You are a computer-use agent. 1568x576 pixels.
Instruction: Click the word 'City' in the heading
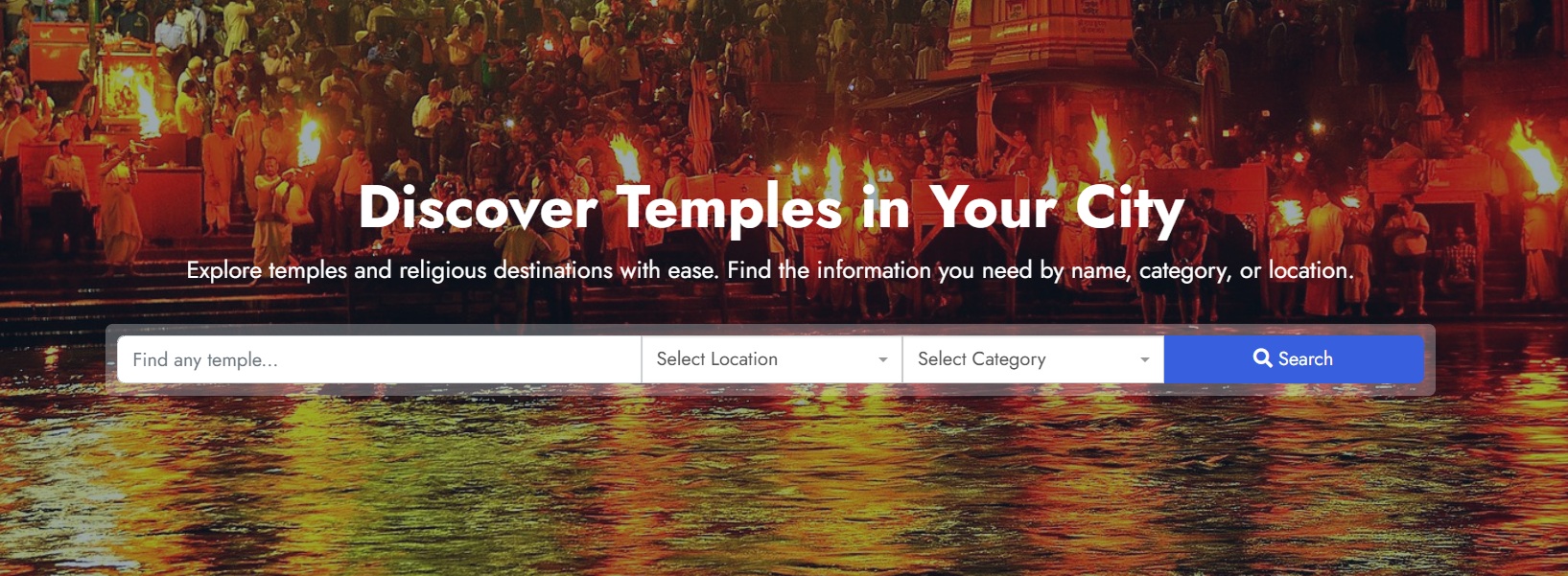(x=1130, y=208)
